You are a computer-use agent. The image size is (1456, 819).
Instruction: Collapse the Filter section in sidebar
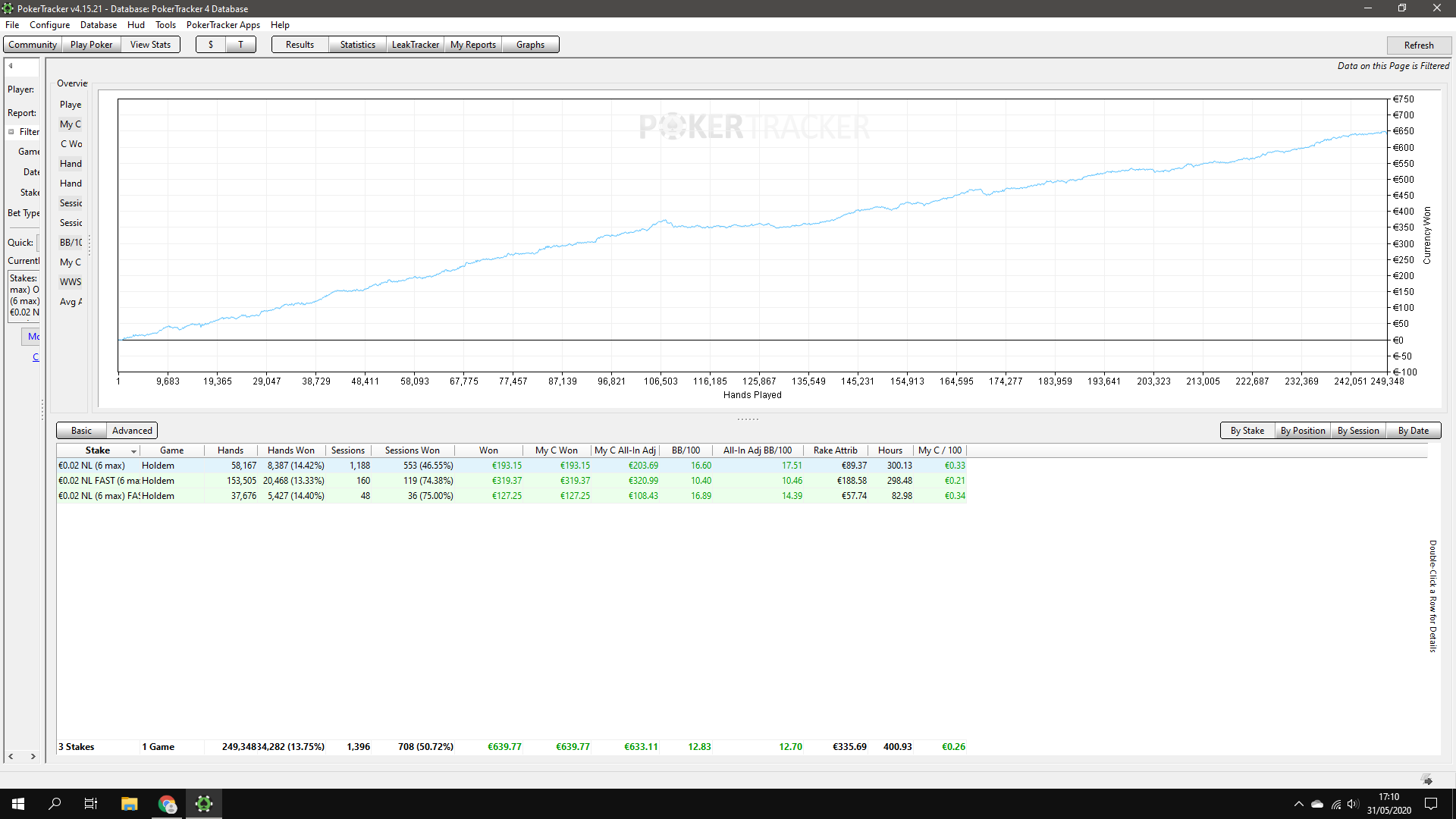point(11,132)
